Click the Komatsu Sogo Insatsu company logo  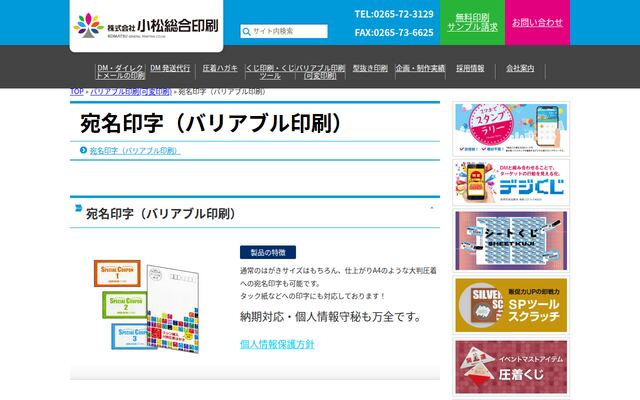[146, 26]
